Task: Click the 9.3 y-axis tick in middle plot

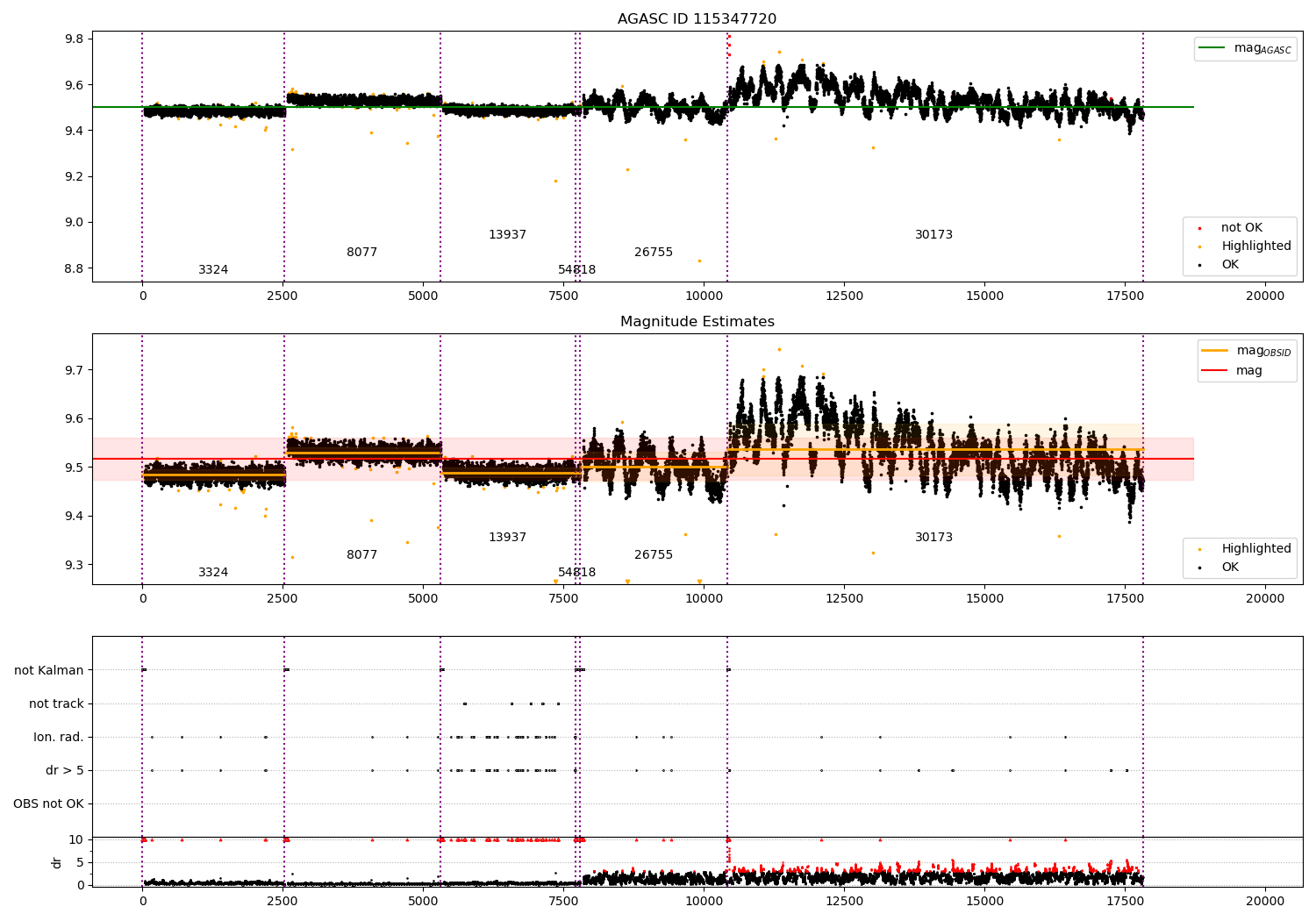Action: (x=73, y=565)
